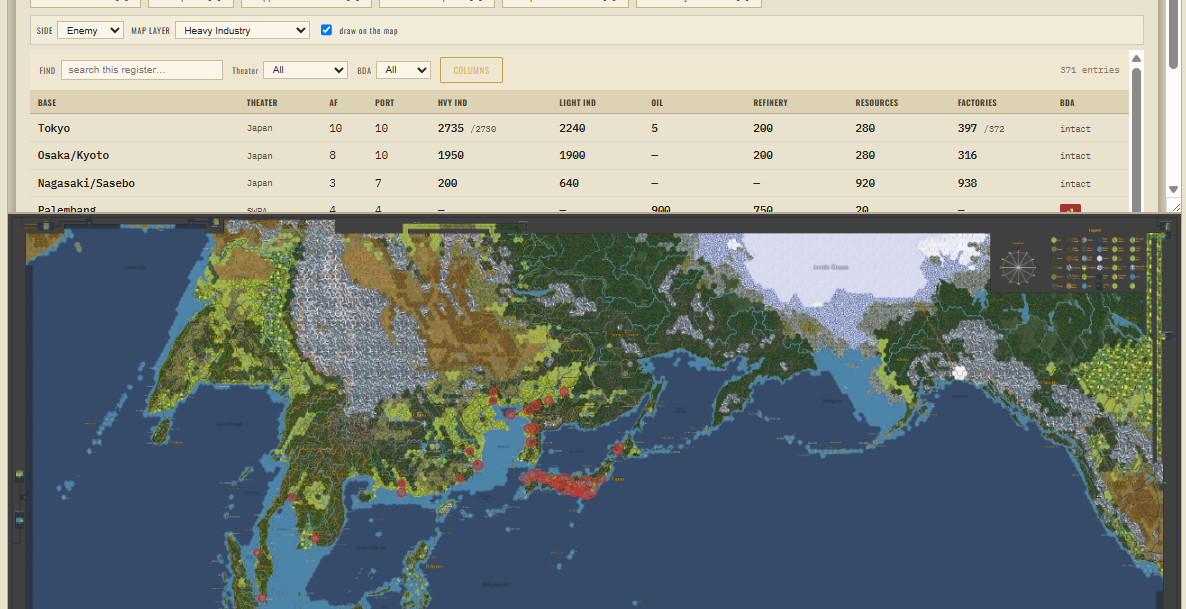This screenshot has width=1186, height=609.
Task: Click the white hex marker on the Alaska coast
Action: (960, 372)
